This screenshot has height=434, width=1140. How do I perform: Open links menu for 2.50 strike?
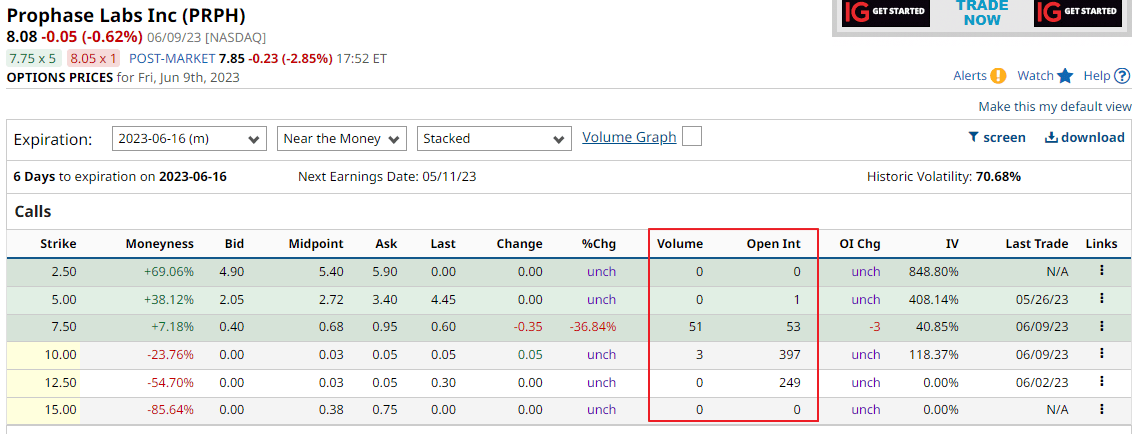point(1102,270)
